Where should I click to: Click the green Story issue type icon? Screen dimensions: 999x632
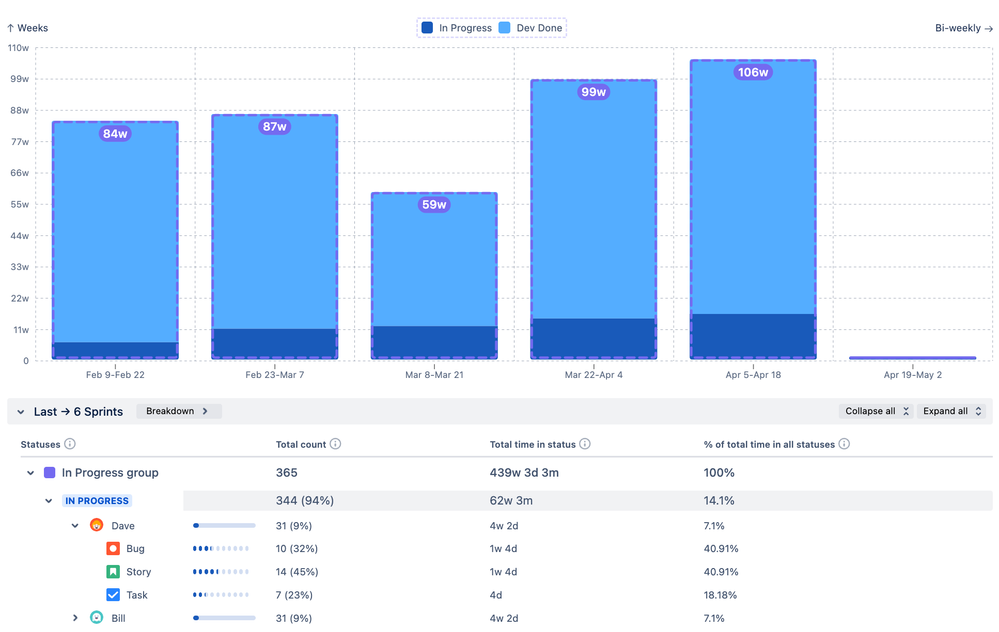tap(111, 571)
